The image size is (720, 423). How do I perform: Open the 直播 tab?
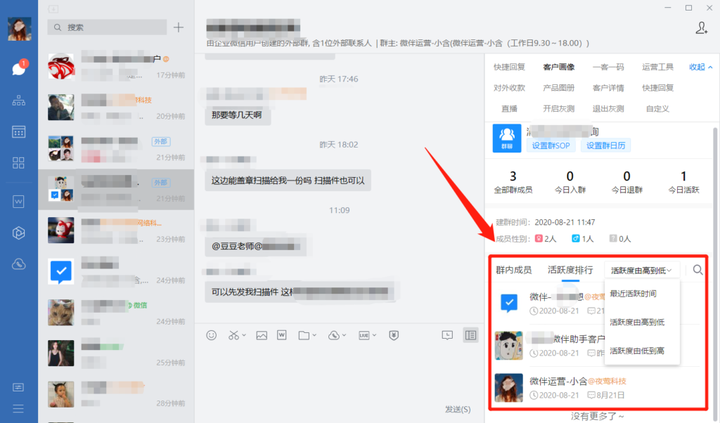click(x=509, y=109)
